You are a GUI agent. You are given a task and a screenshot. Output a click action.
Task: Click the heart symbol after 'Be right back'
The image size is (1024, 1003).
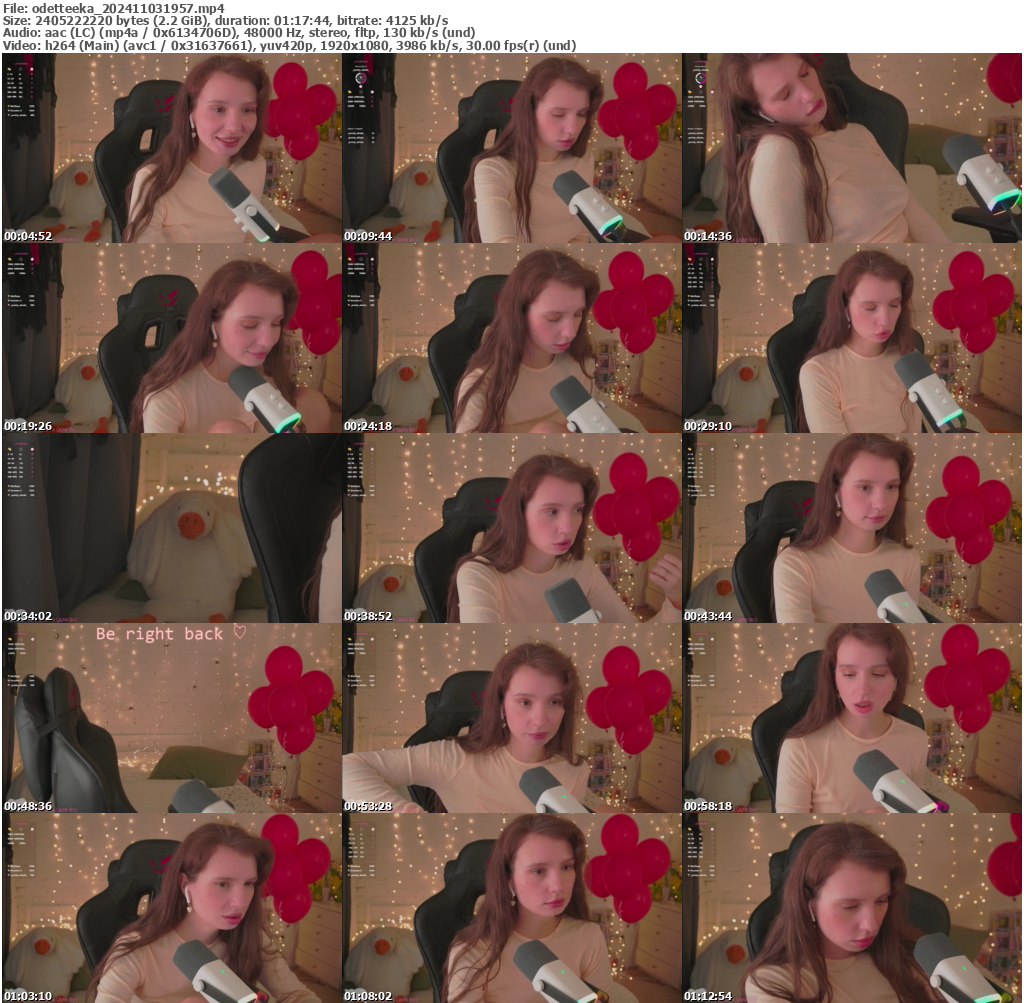click(236, 633)
